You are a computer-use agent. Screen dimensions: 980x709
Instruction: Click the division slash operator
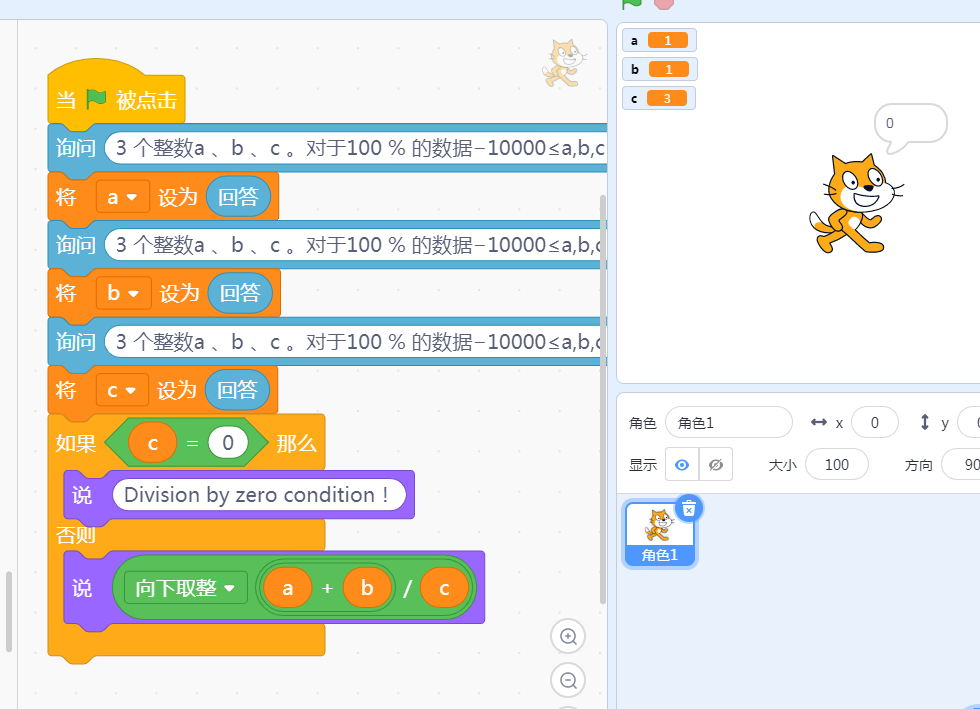408,588
